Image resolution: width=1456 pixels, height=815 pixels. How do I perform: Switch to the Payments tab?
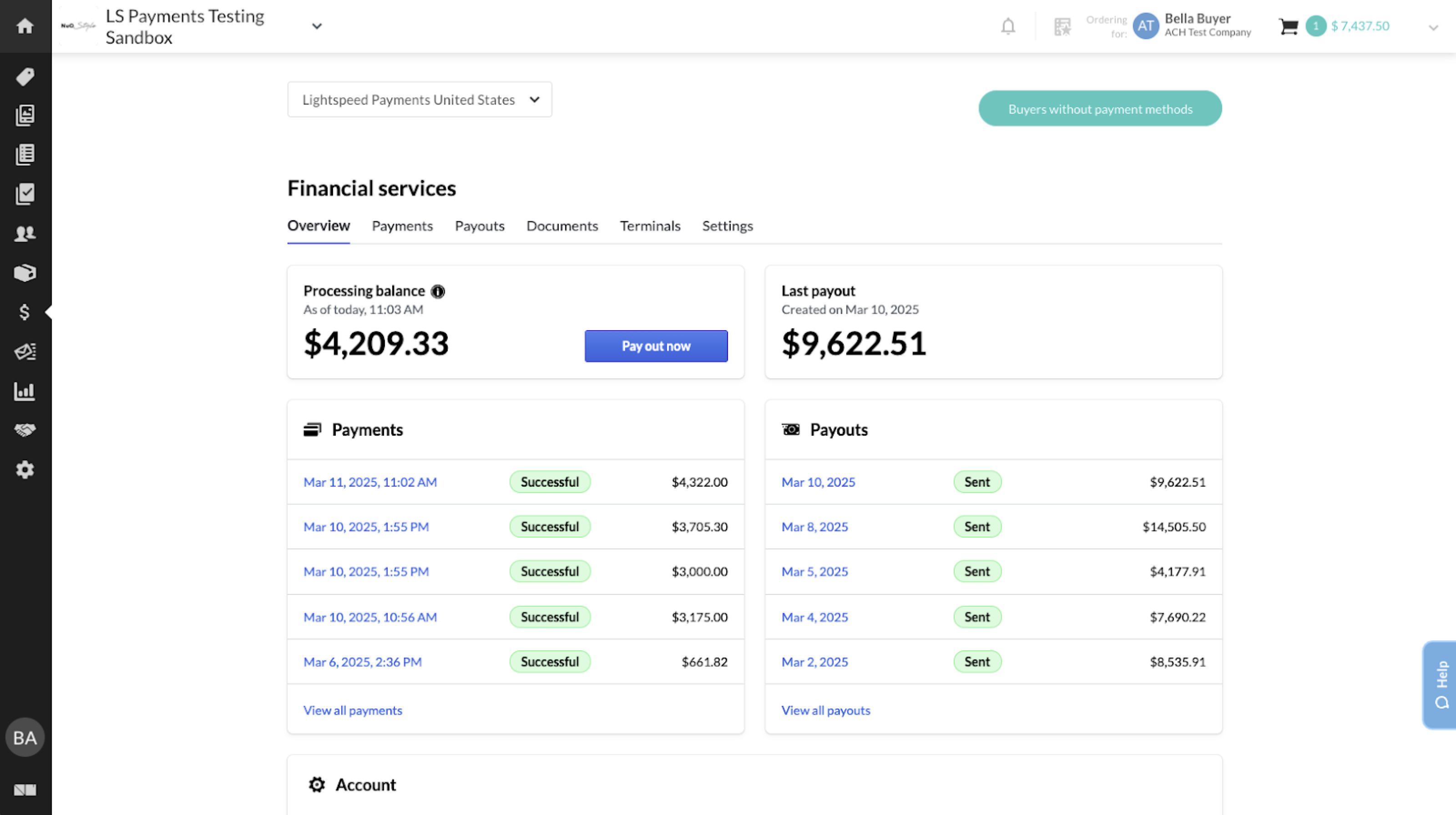(402, 226)
